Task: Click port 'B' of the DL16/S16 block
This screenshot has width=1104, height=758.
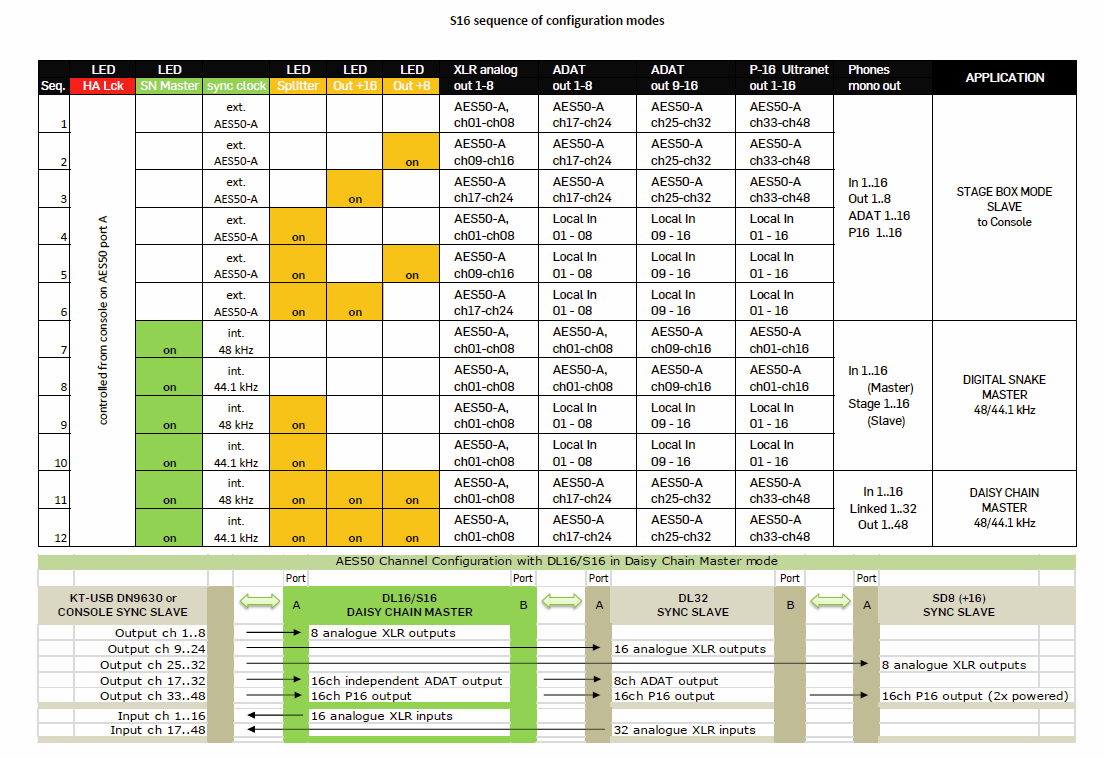Action: [523, 605]
